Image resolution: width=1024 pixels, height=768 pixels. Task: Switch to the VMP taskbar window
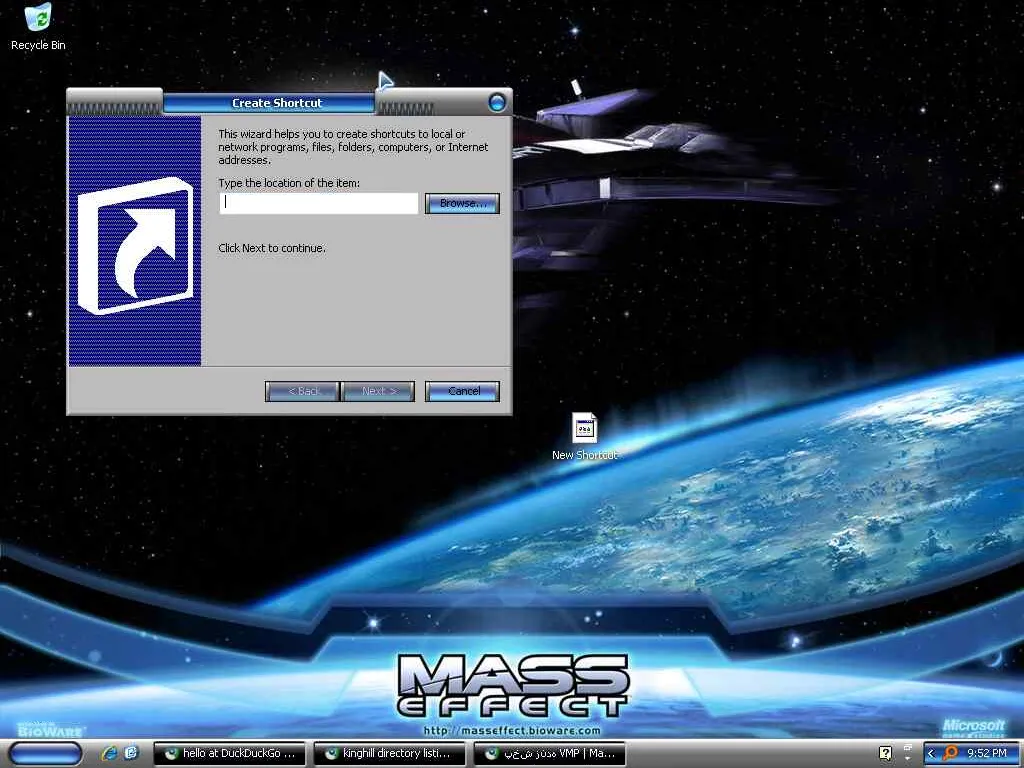[549, 754]
